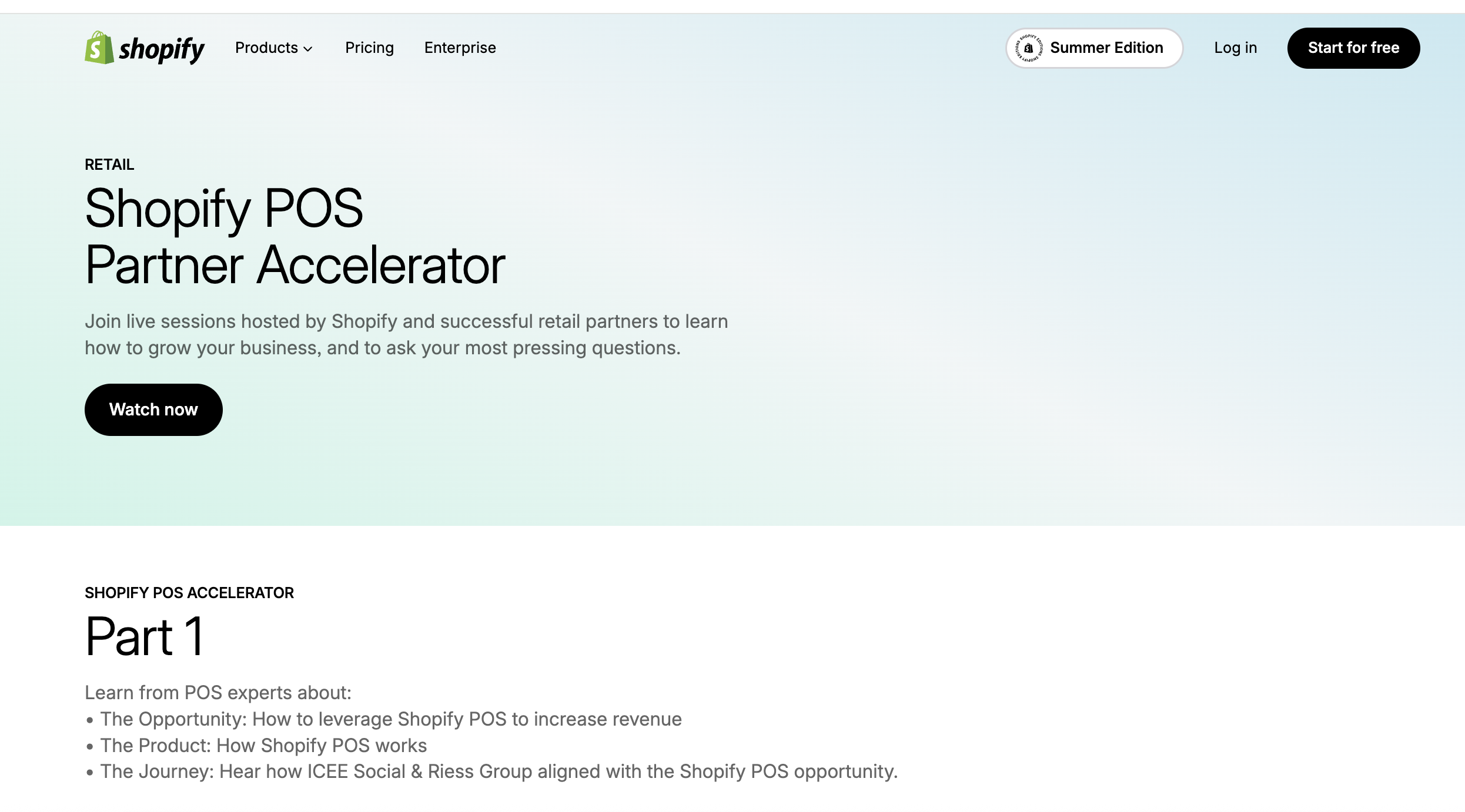1465x812 pixels.
Task: Click the Part 1 heading
Action: (x=145, y=636)
